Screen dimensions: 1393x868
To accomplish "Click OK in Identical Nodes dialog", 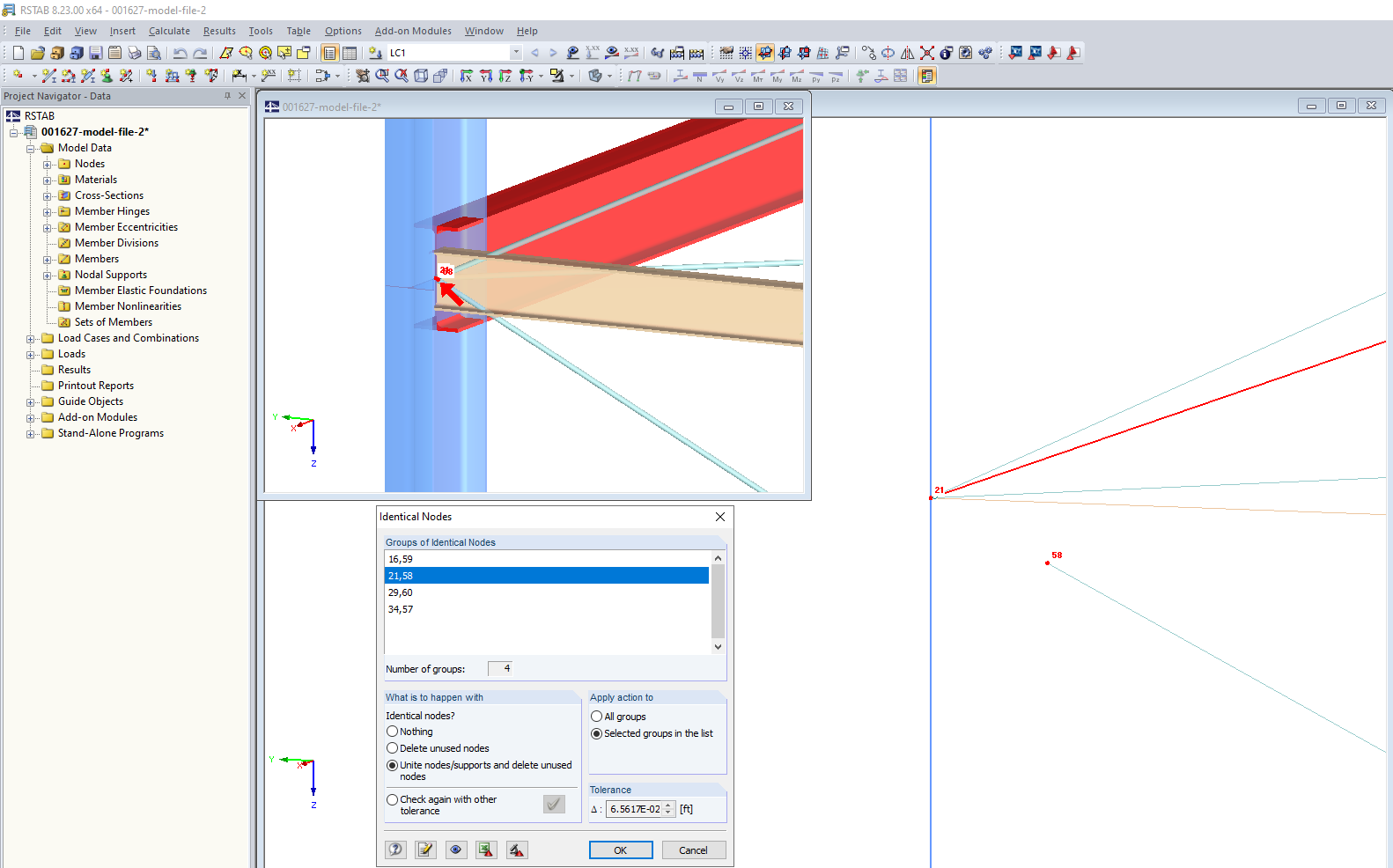I will point(621,850).
